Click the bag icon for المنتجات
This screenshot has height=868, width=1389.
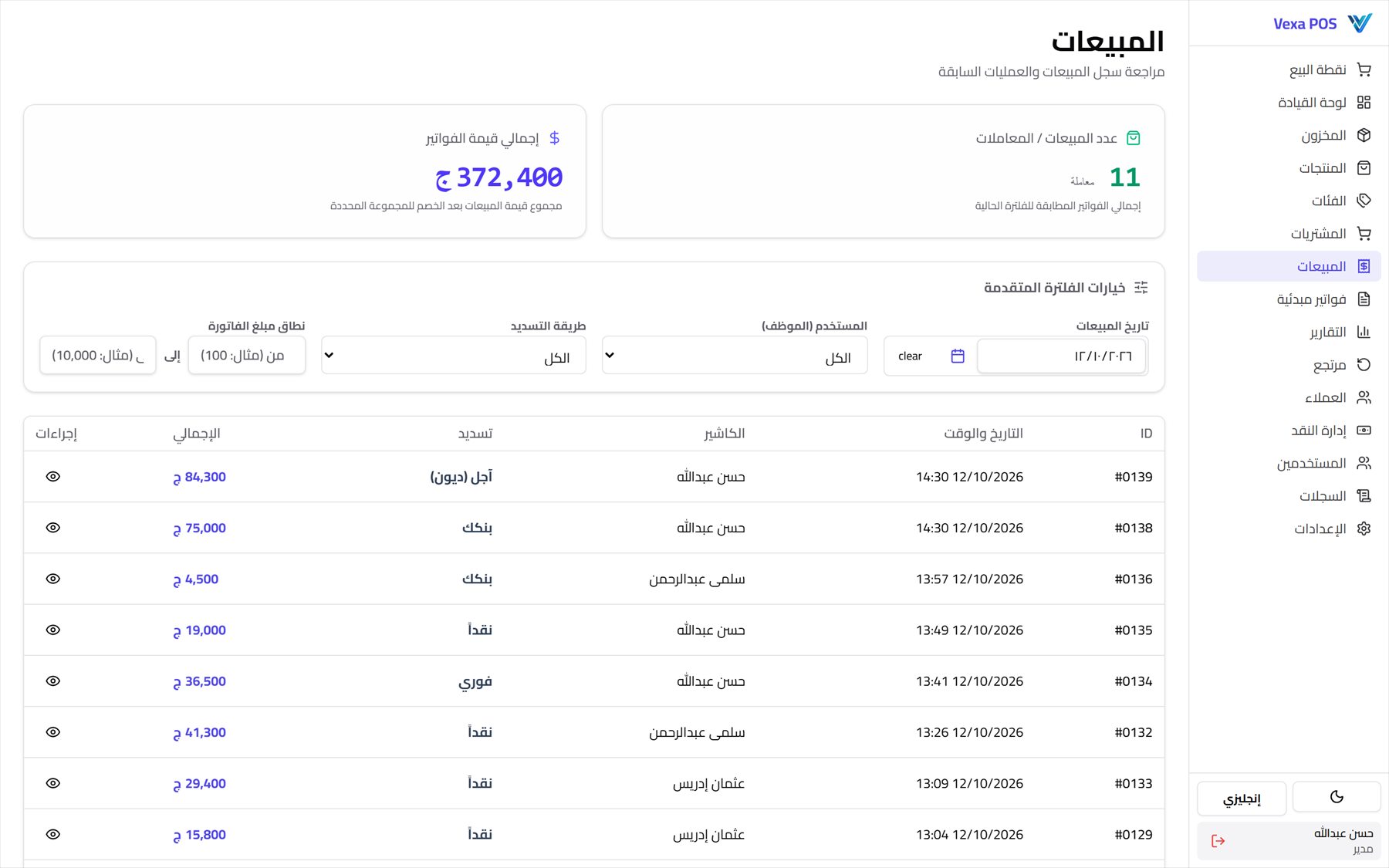(1364, 168)
